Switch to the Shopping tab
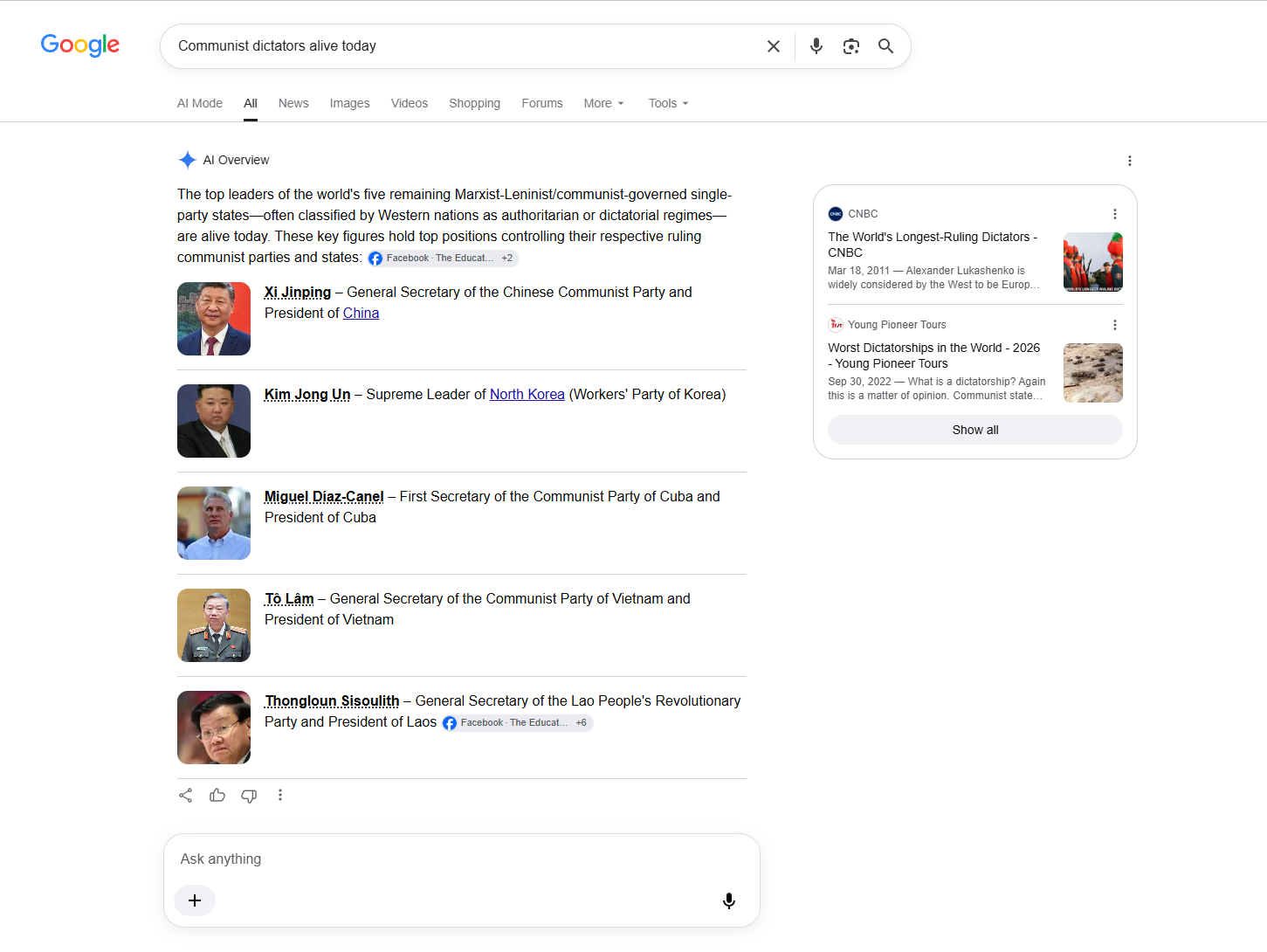 pyautogui.click(x=475, y=103)
